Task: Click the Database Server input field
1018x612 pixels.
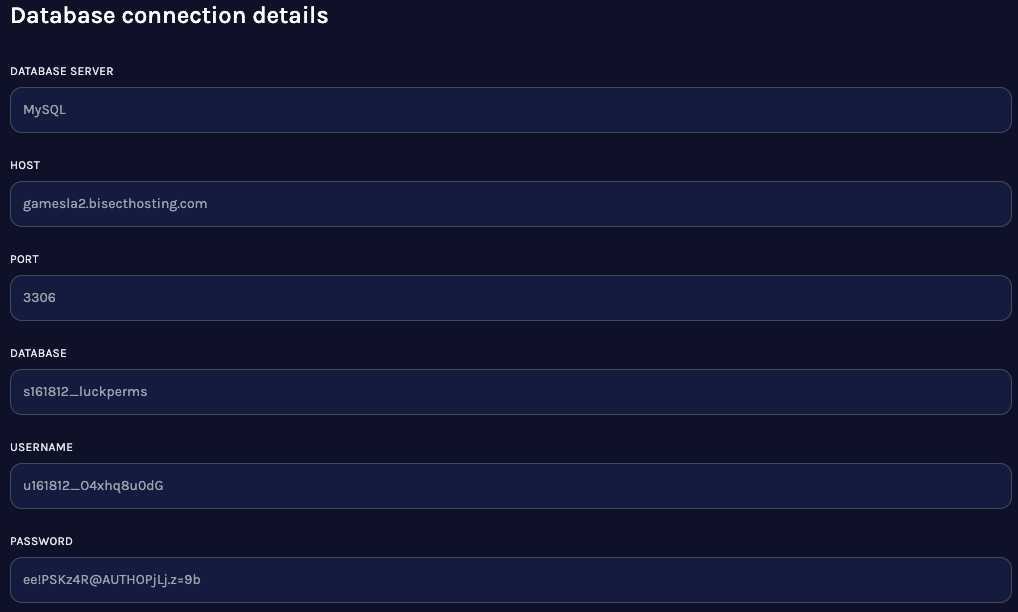Action: pyautogui.click(x=510, y=110)
